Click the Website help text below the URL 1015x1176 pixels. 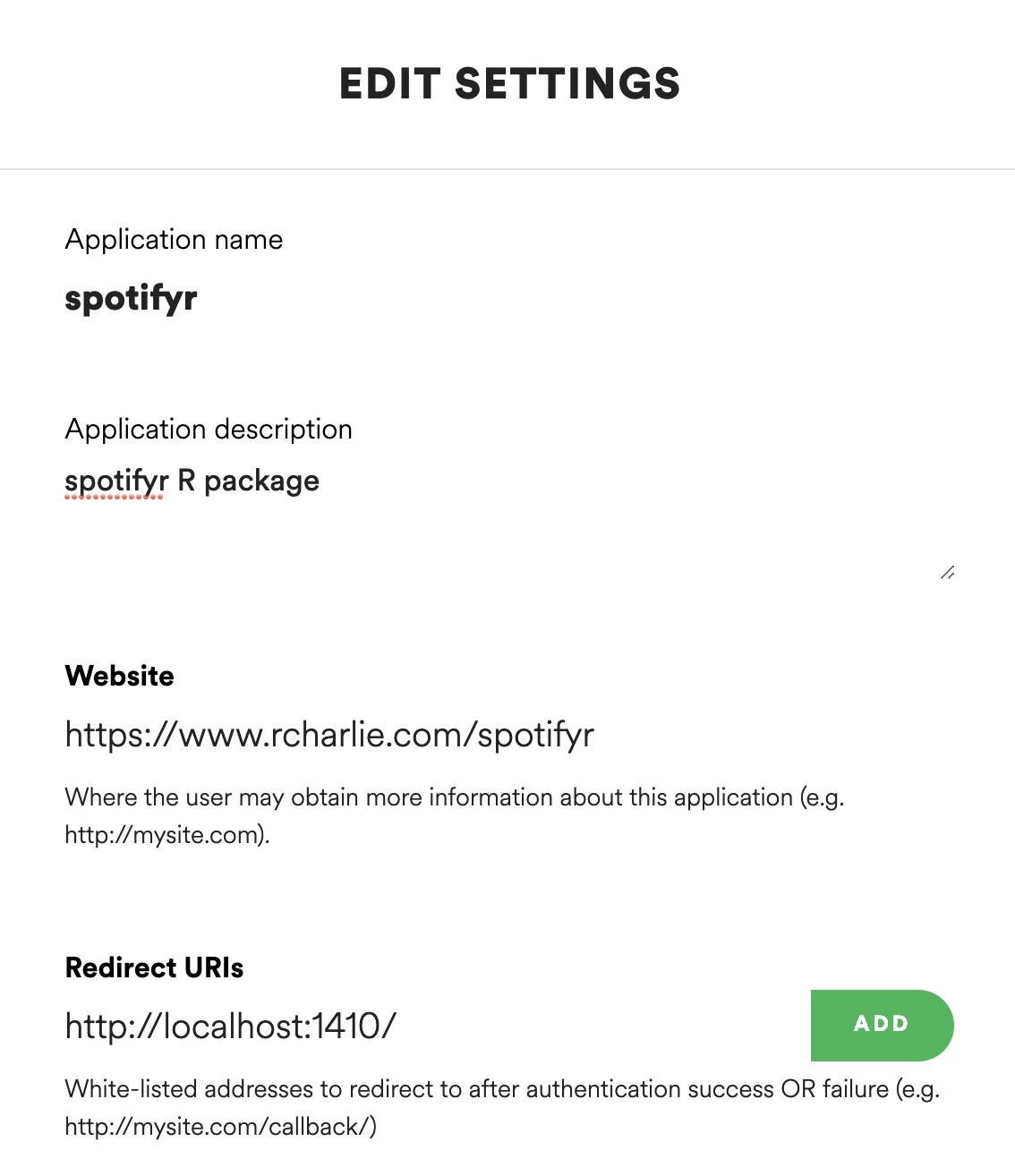click(x=430, y=797)
